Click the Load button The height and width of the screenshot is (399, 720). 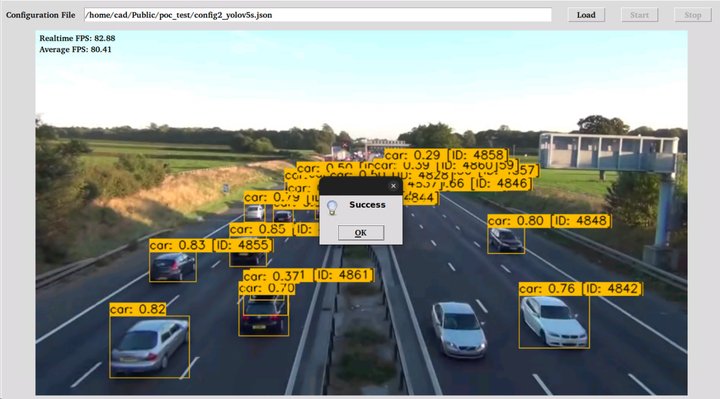pos(586,15)
